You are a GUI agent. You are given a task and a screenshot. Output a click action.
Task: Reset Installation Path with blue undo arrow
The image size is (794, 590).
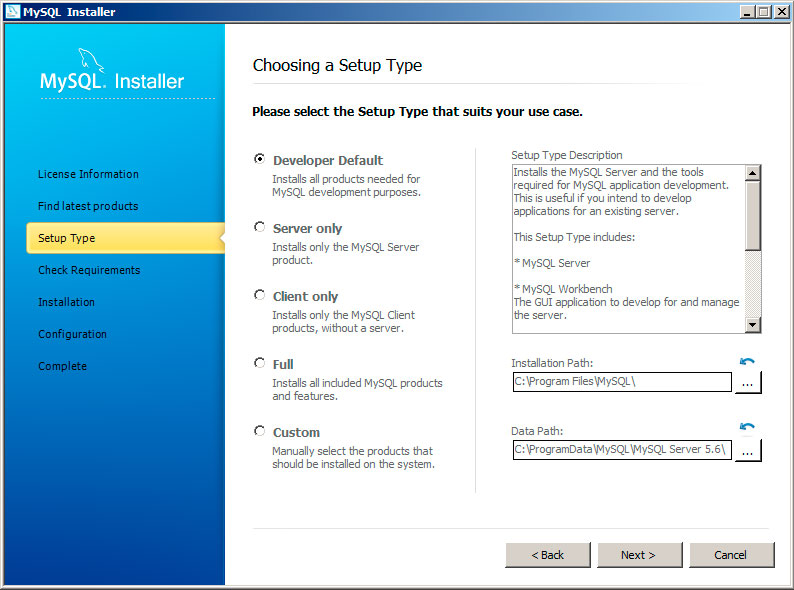(747, 362)
